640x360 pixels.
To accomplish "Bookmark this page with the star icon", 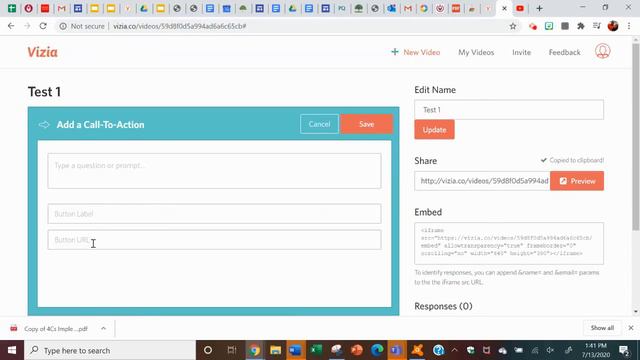I will [513, 26].
